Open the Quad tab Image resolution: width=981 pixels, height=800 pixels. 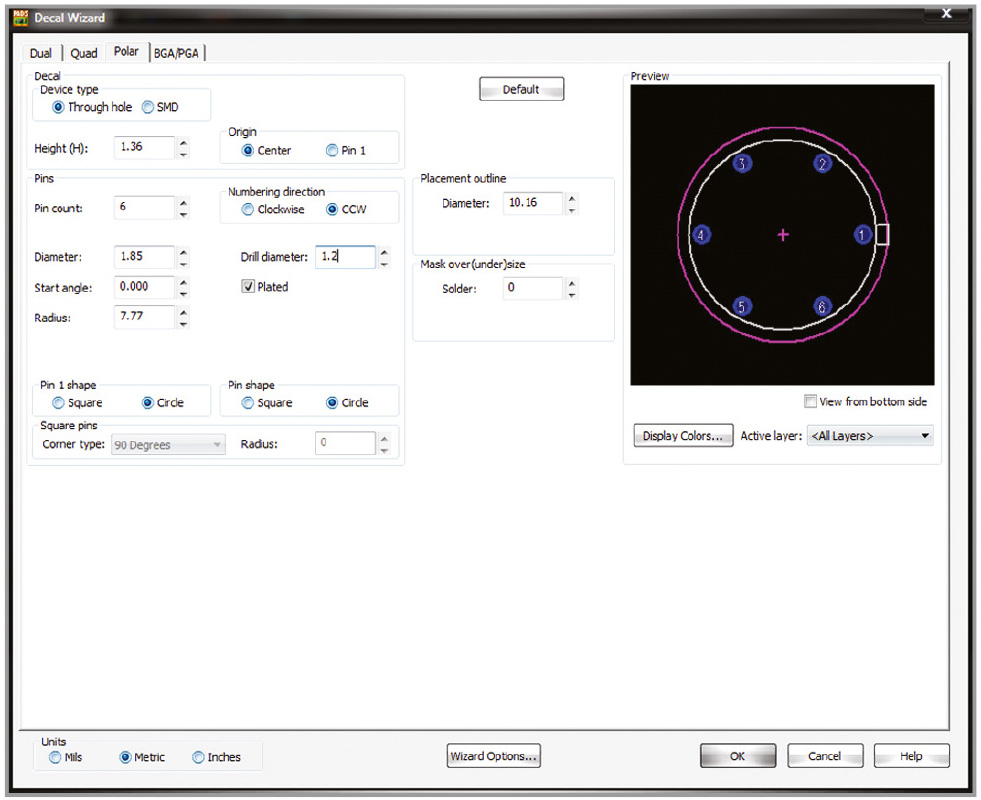tap(84, 53)
